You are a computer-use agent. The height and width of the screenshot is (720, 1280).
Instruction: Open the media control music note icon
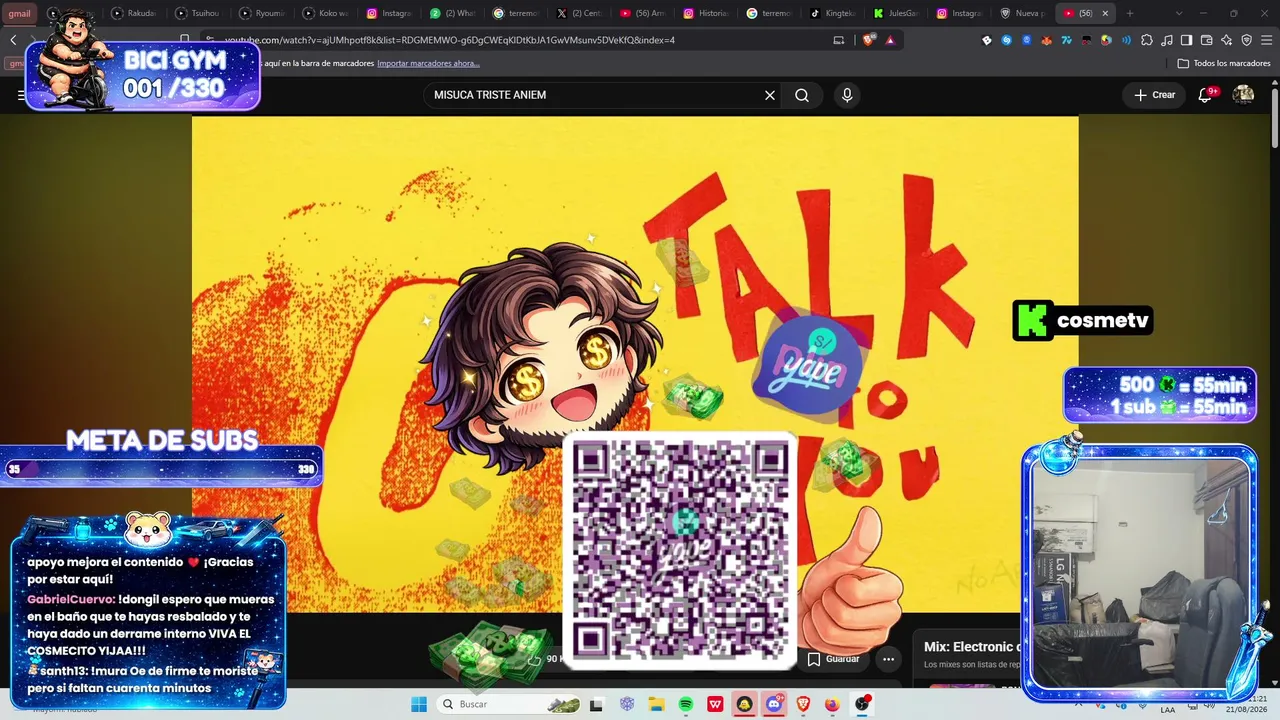pyautogui.click(x=1166, y=40)
